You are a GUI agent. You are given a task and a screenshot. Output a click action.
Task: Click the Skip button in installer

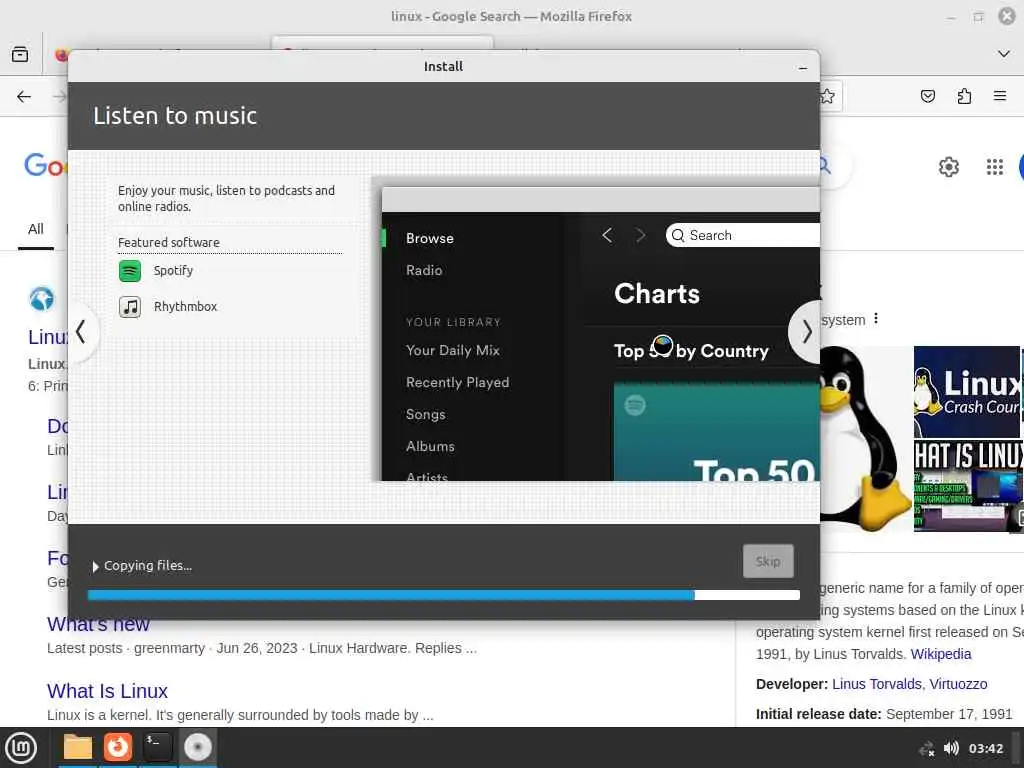click(768, 561)
